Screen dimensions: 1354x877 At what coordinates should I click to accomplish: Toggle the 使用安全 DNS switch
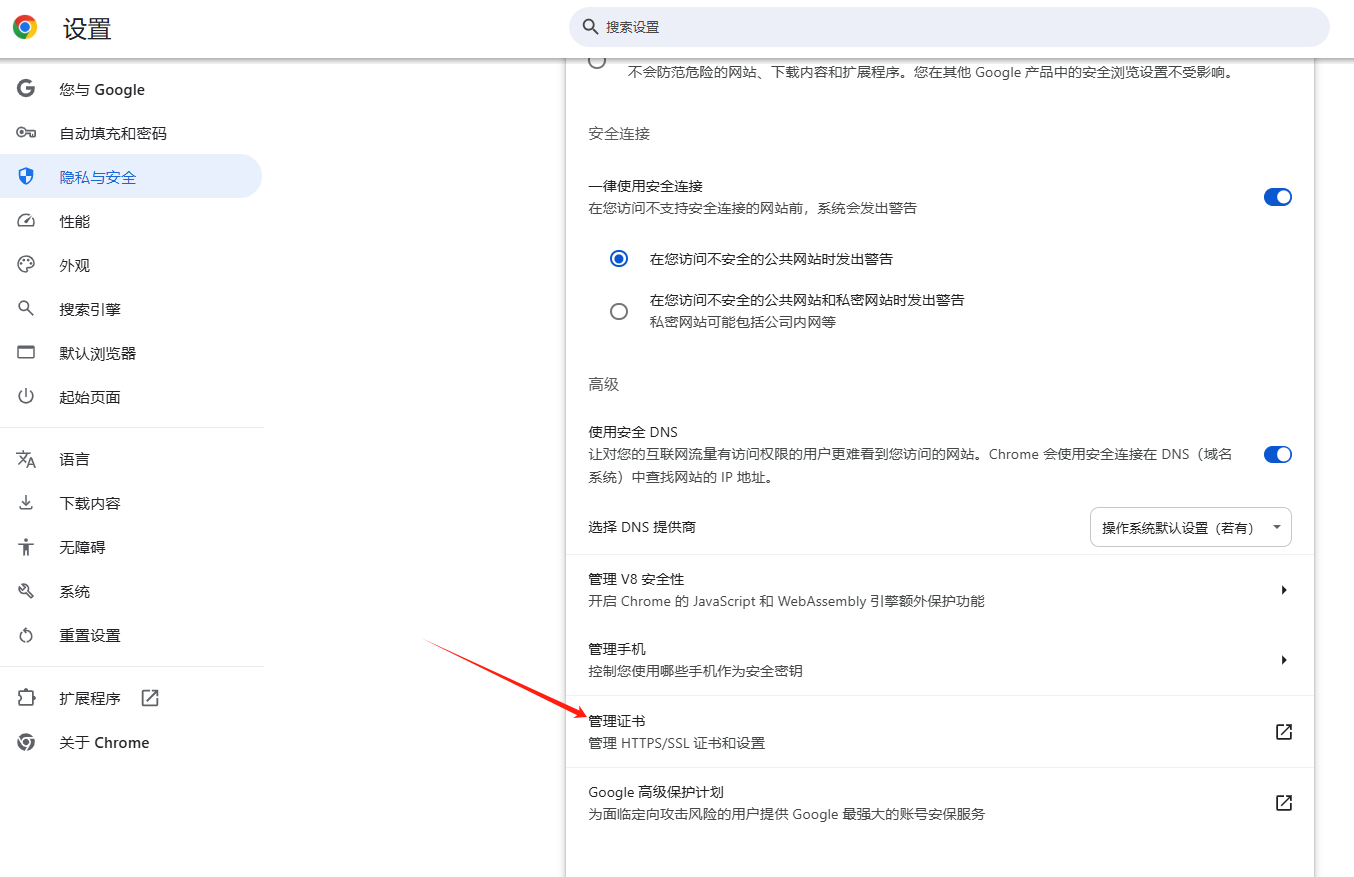(1278, 455)
